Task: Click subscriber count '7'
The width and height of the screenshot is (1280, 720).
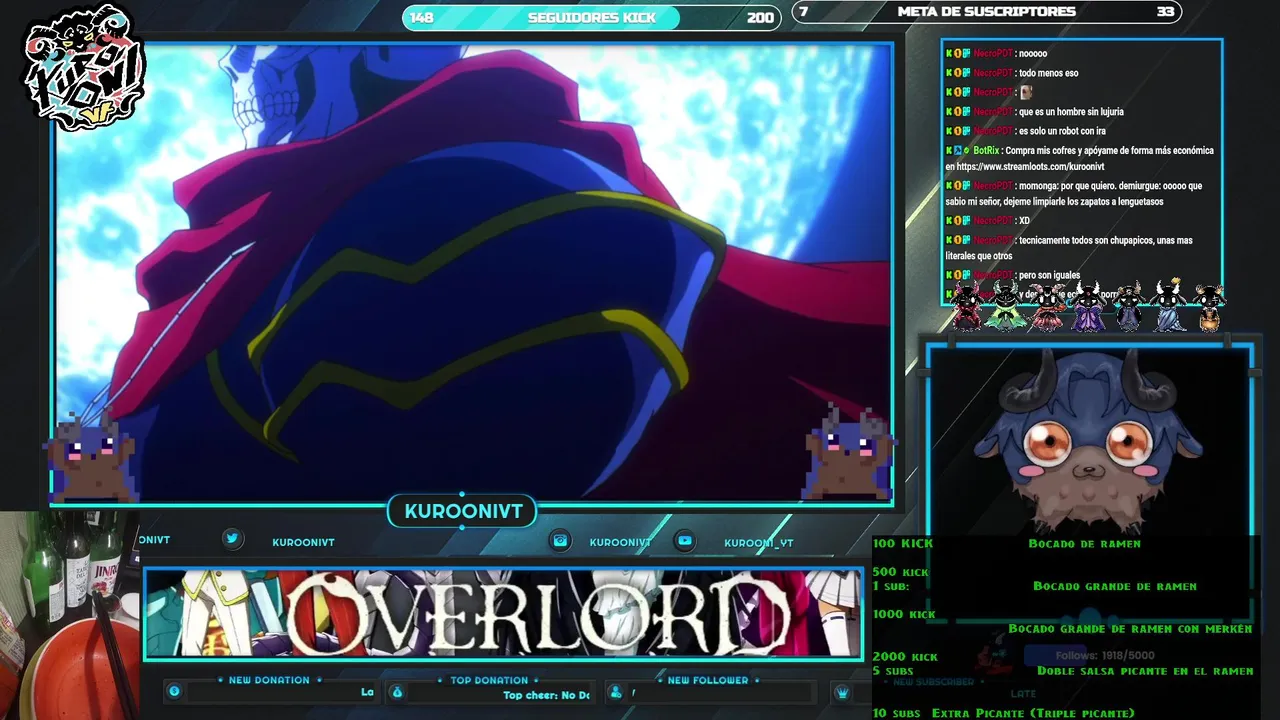Action: coord(804,12)
